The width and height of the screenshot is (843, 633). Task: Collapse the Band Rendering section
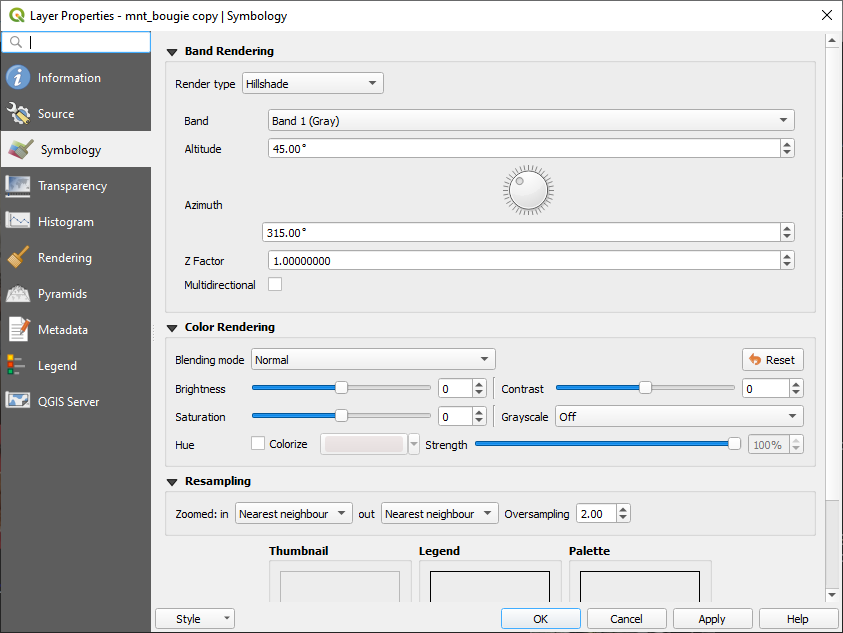[x=172, y=52]
